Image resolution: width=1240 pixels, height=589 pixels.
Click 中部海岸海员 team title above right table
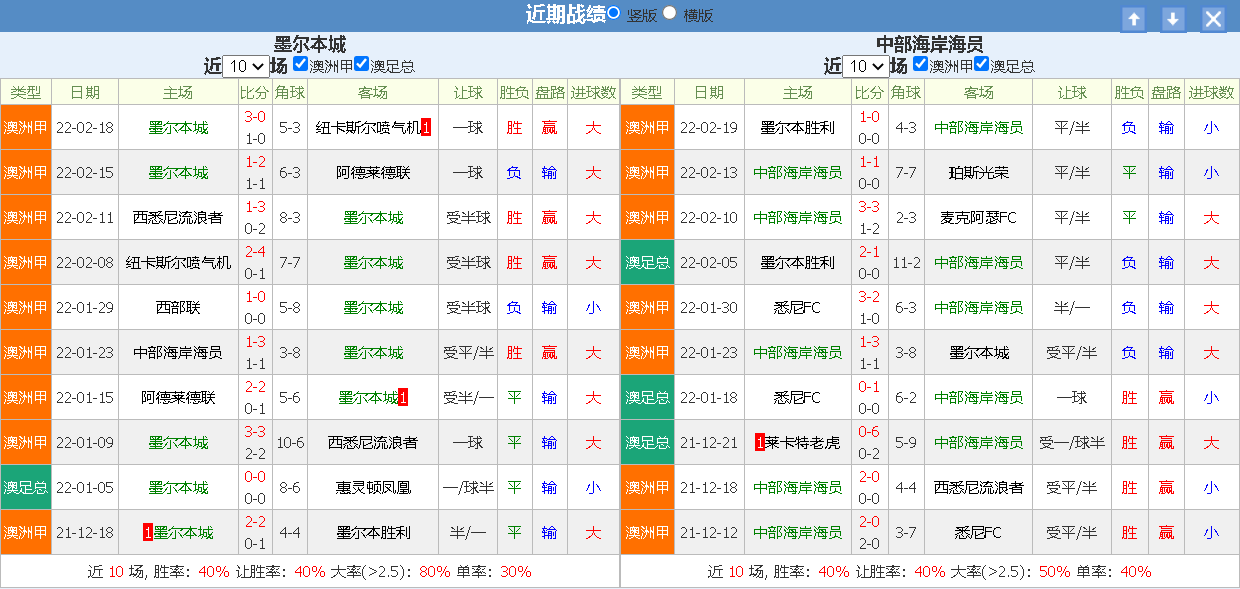930,44
